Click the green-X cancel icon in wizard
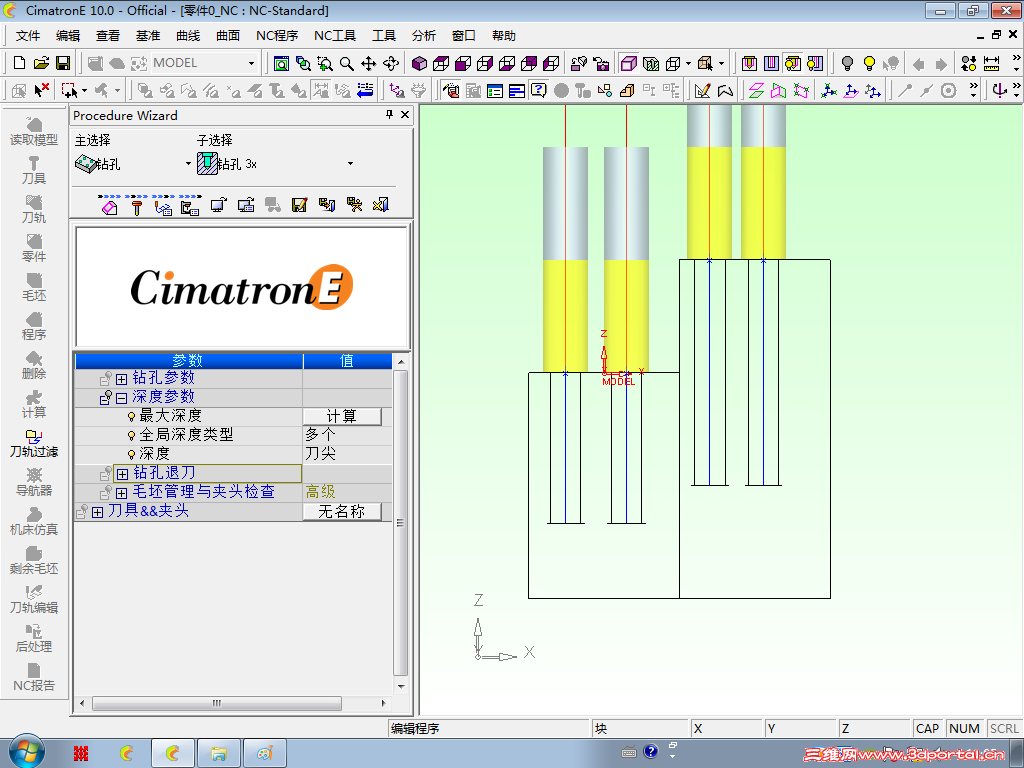The image size is (1024, 768). [x=381, y=205]
